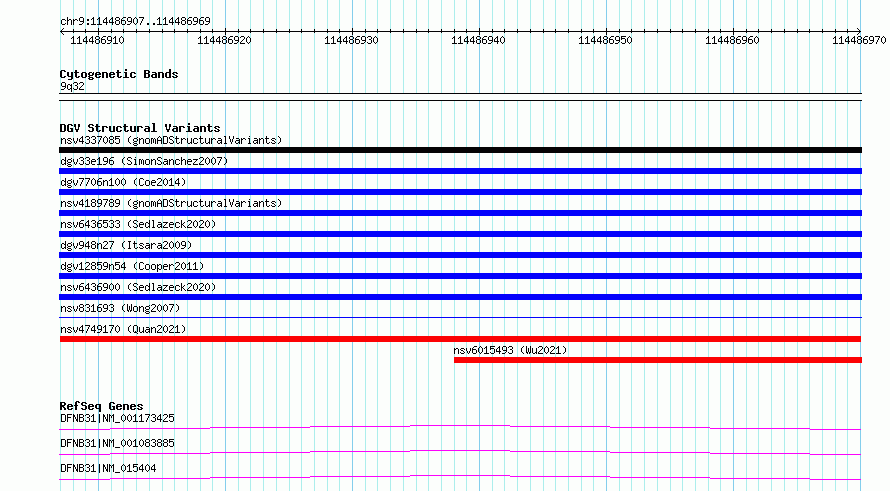The width and height of the screenshot is (890, 491).
Task: Open variant nsv6015493 (Wu2021)
Action: pyautogui.click(x=510, y=350)
